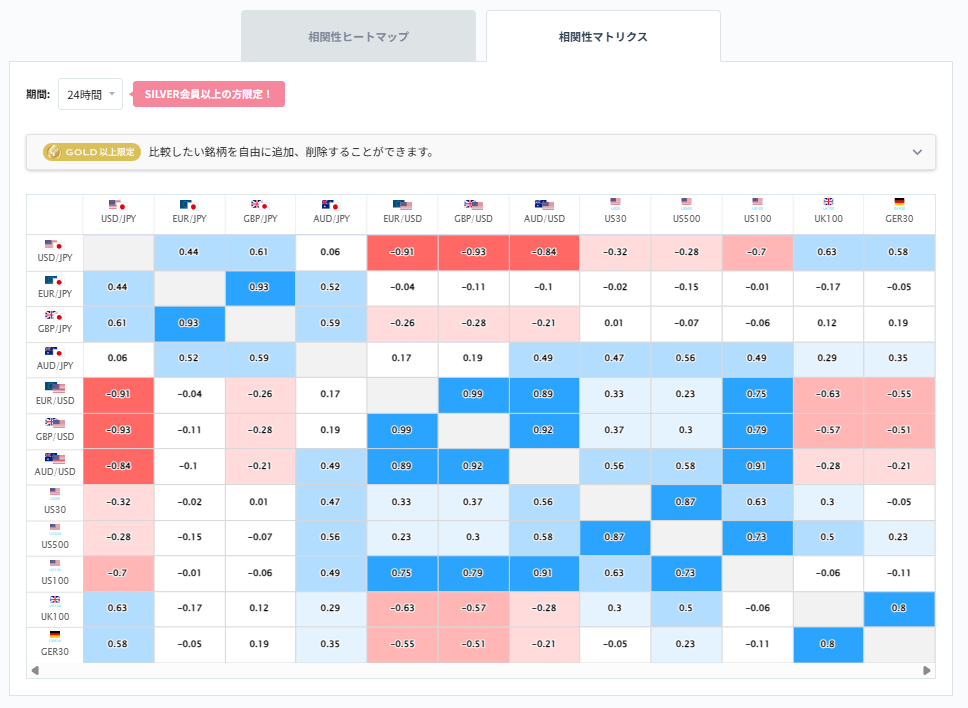Viewport: 968px width, 708px height.
Task: Click the AUD/JPY row flag icon
Action: point(54,352)
